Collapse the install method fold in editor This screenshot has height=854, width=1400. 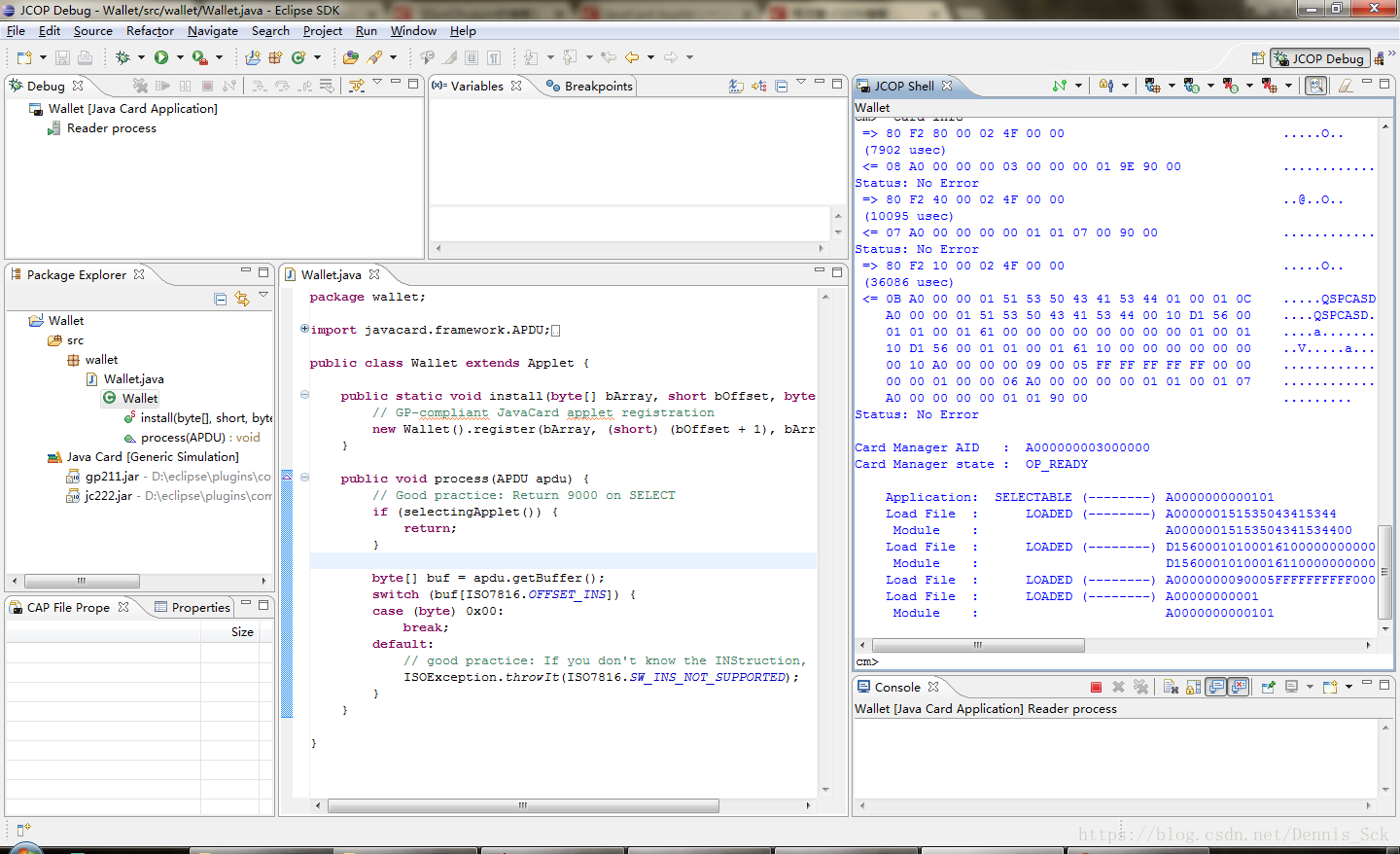pyautogui.click(x=304, y=395)
